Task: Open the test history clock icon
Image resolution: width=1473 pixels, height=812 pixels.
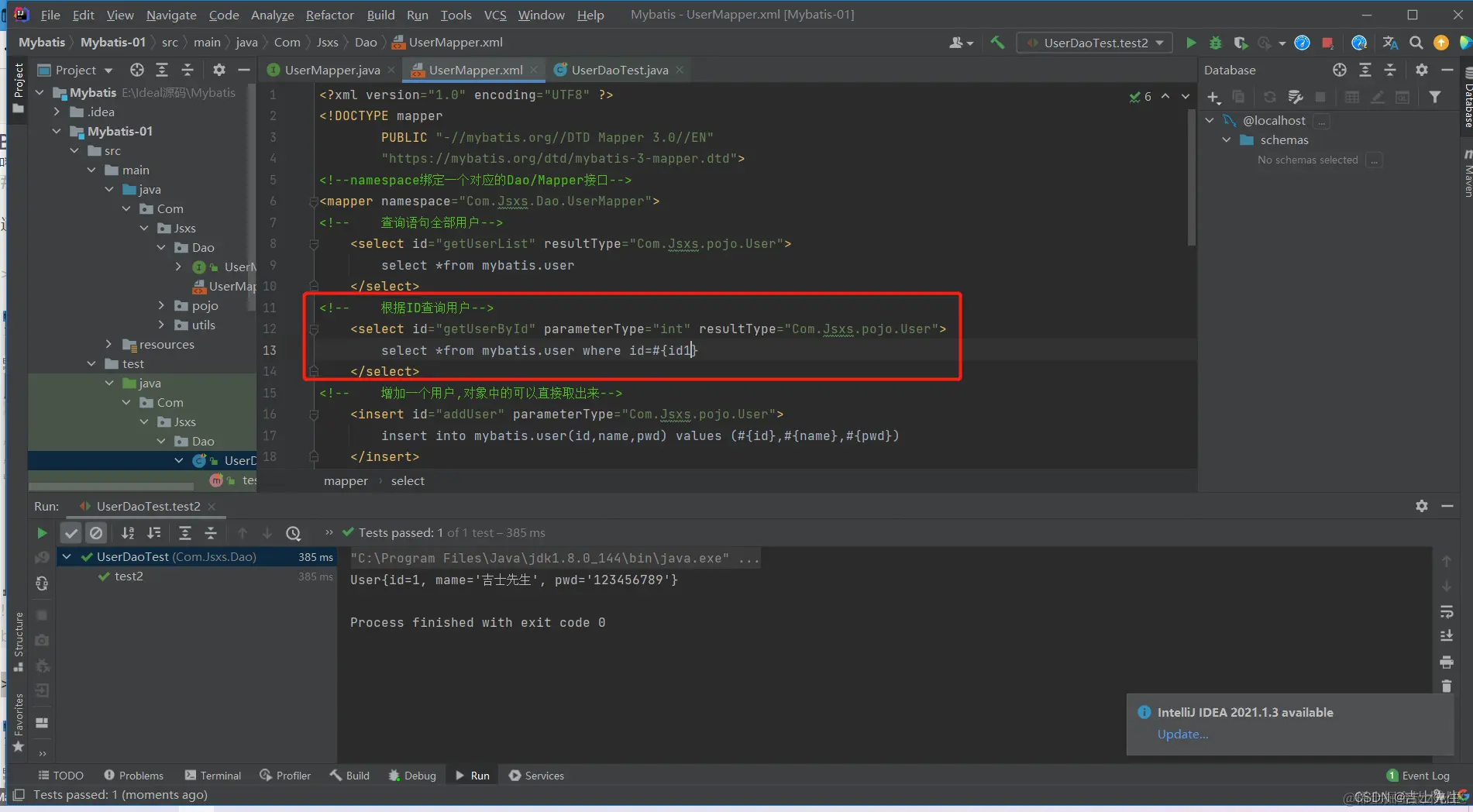Action: click(x=293, y=533)
